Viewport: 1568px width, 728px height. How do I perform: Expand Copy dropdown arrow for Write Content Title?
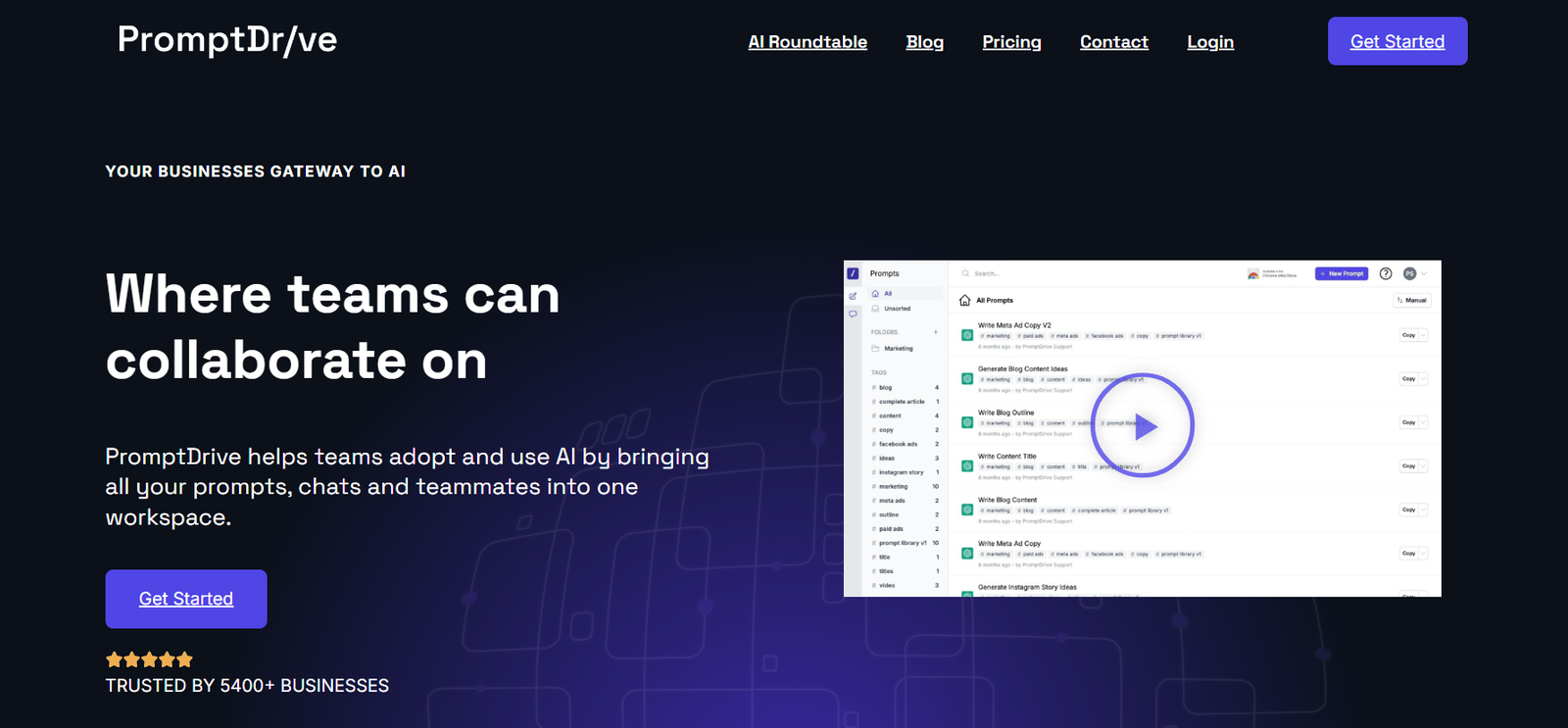pyautogui.click(x=1423, y=466)
